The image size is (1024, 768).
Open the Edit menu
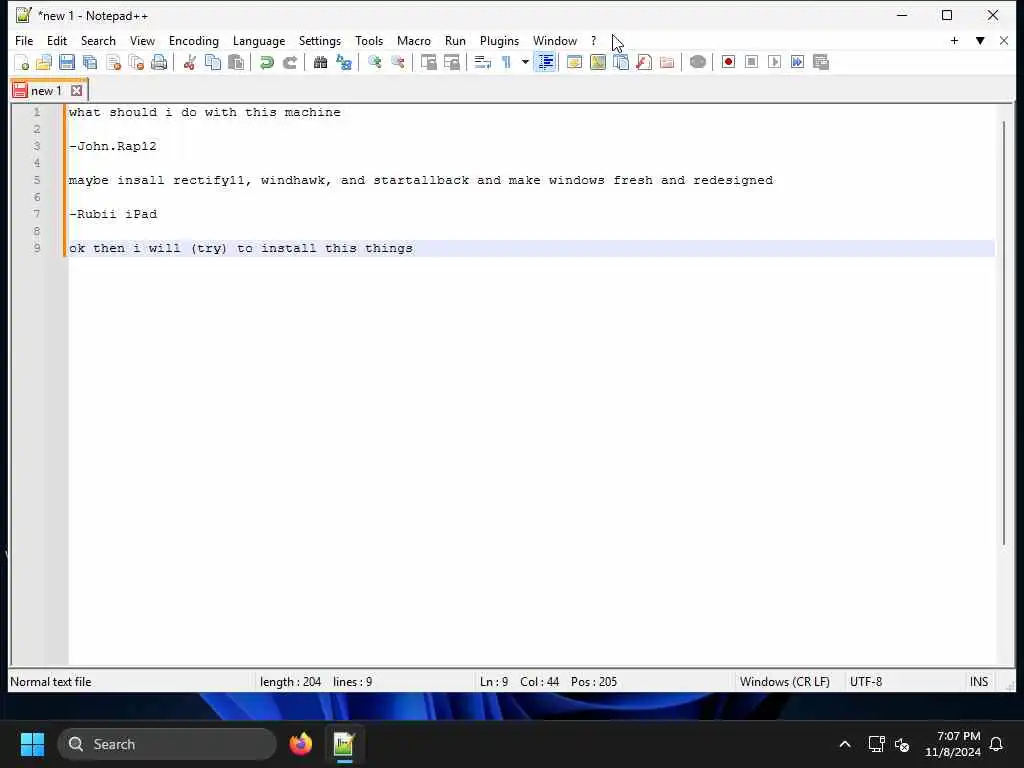57,40
